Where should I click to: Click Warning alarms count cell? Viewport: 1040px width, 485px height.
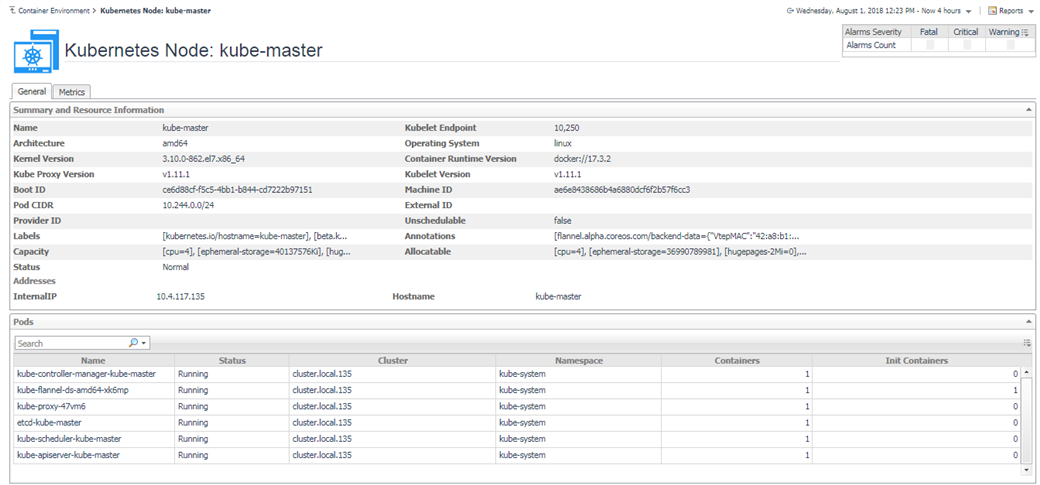pos(1009,45)
